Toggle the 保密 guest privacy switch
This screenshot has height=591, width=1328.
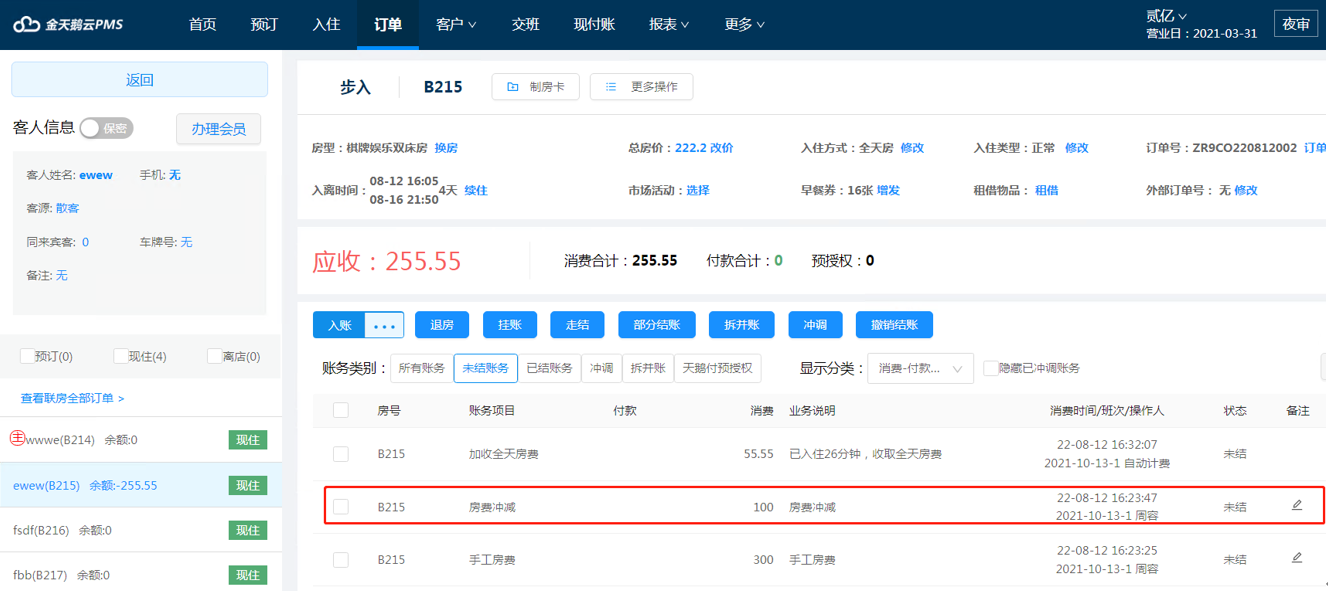pos(106,128)
